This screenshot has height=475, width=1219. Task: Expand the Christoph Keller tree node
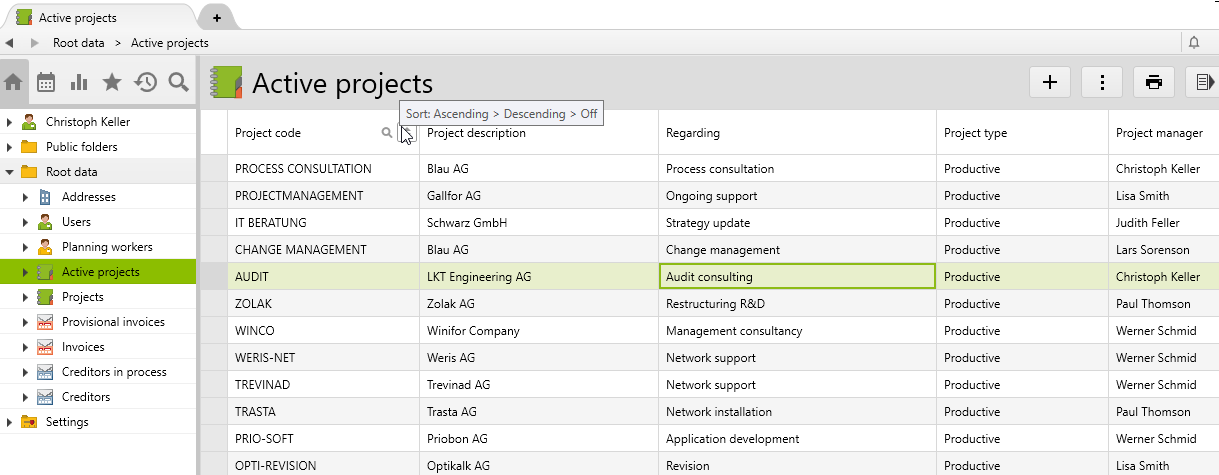coord(10,122)
